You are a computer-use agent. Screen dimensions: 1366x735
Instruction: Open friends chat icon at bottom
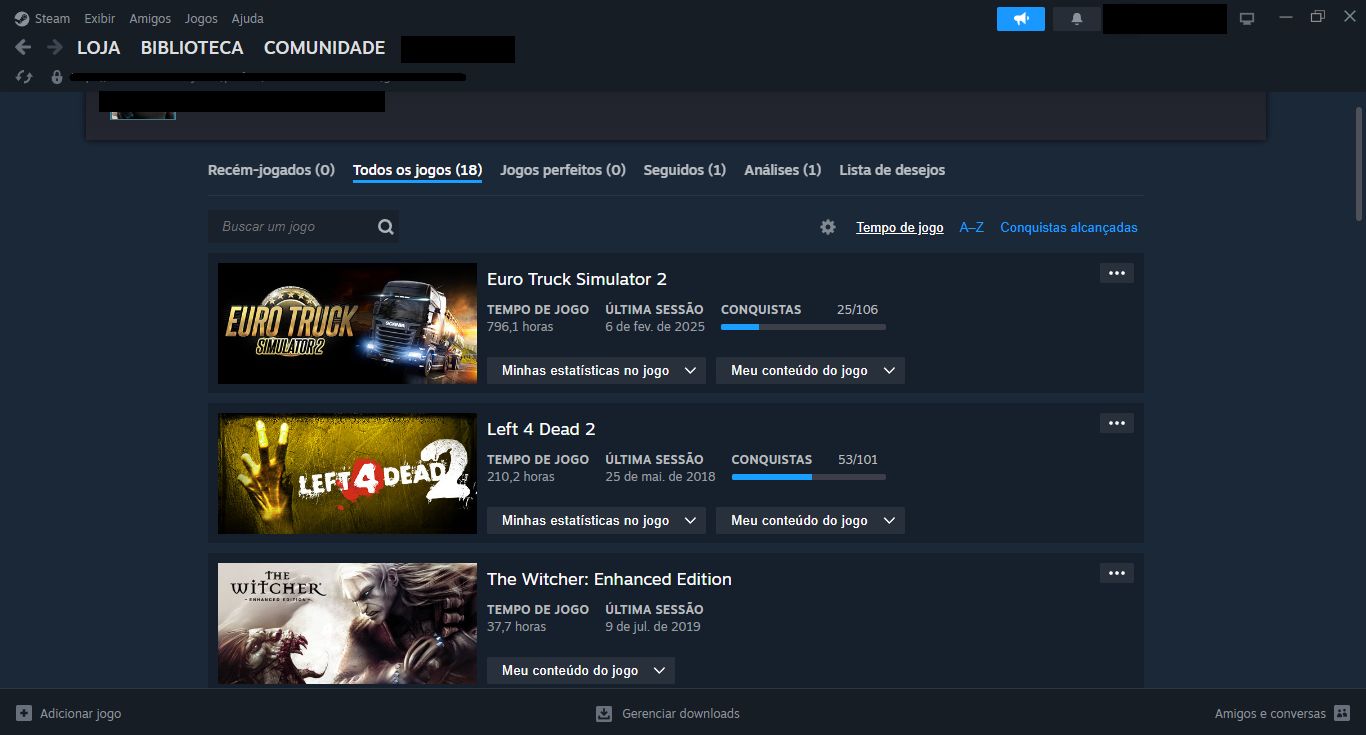click(1342, 713)
